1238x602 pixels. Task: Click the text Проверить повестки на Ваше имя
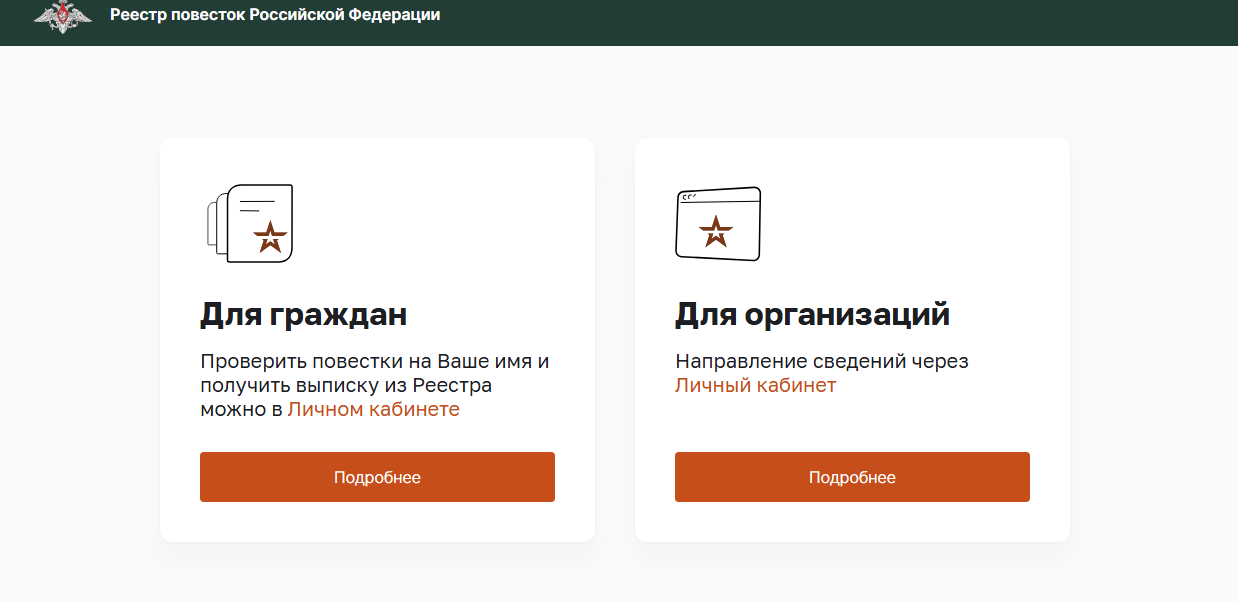[374, 361]
